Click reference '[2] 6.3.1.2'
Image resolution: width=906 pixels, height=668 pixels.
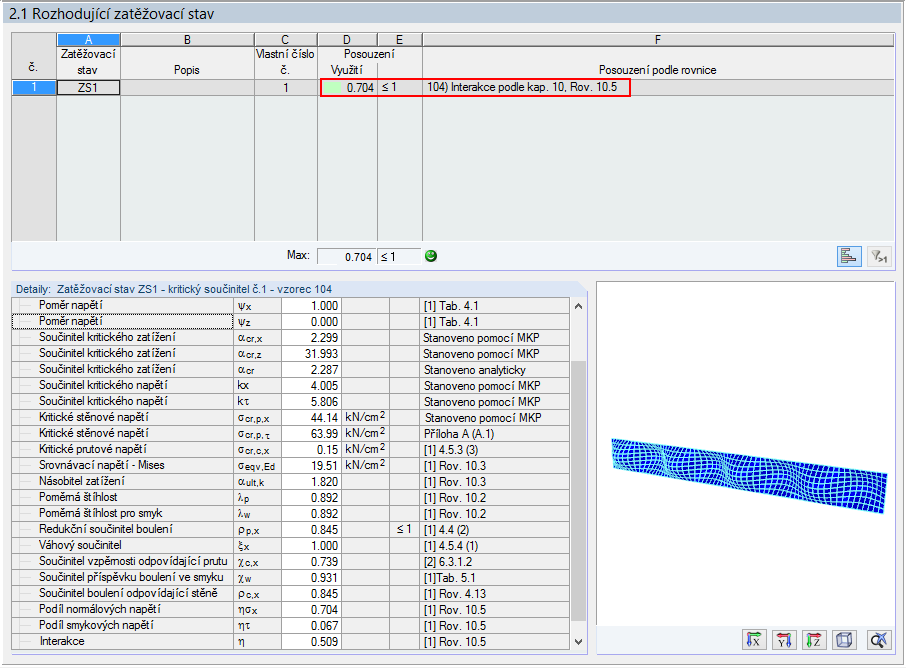click(447, 562)
